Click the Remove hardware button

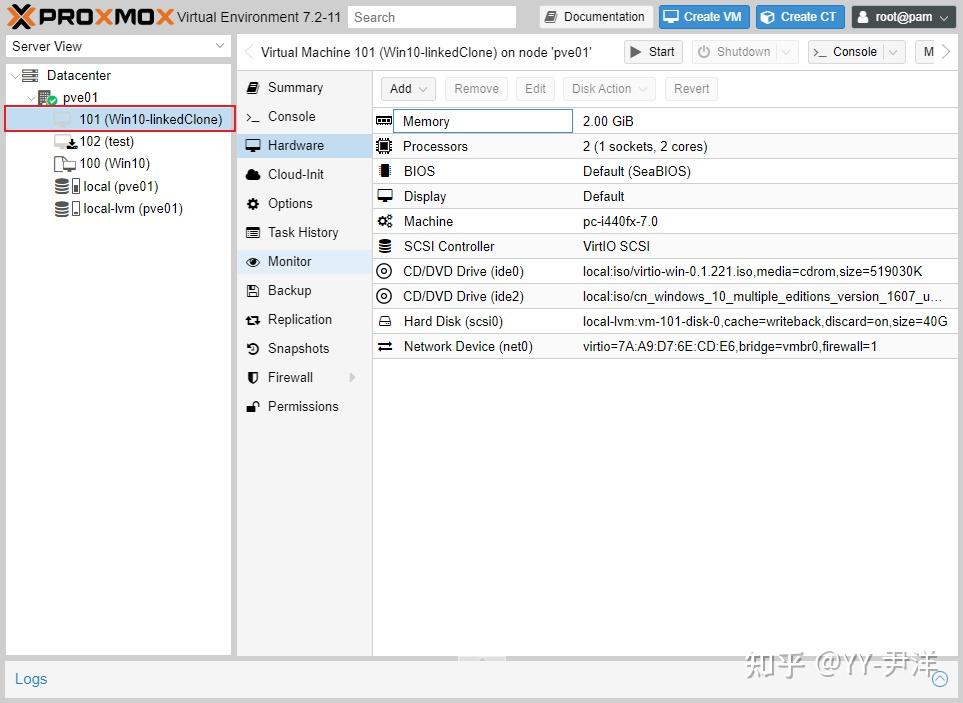point(476,89)
